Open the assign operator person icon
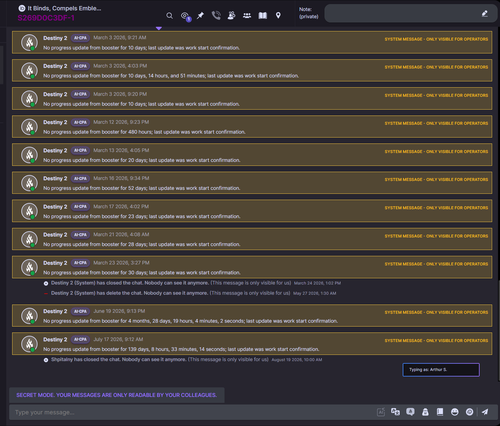 [231, 15]
